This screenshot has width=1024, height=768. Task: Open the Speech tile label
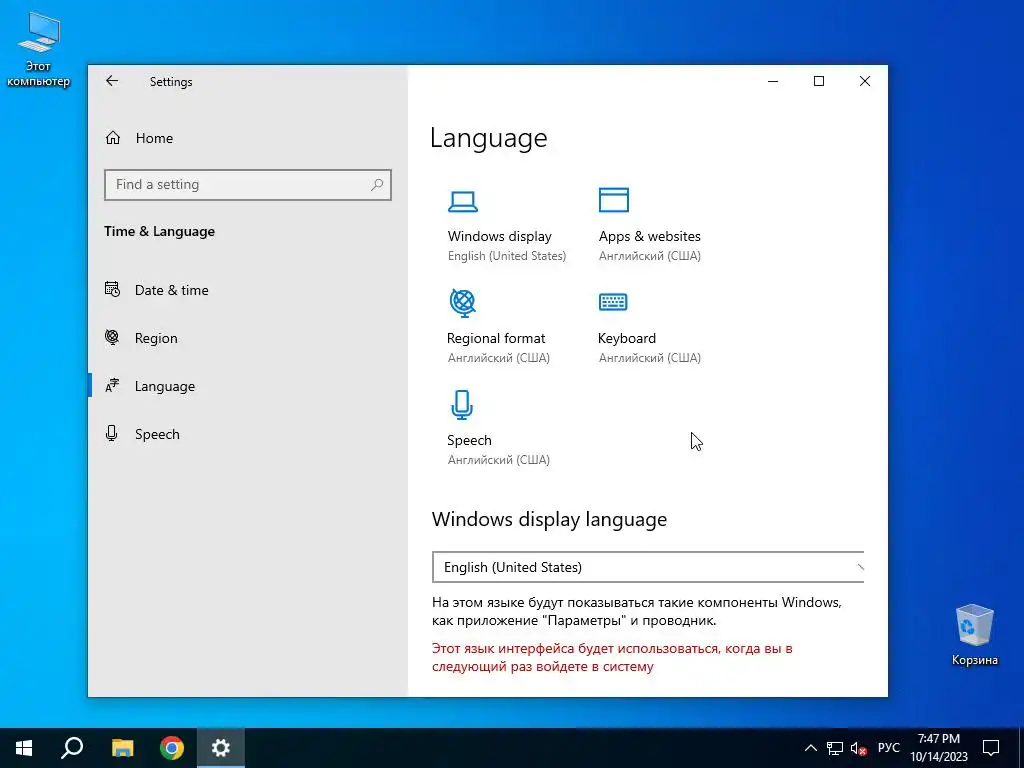(470, 440)
